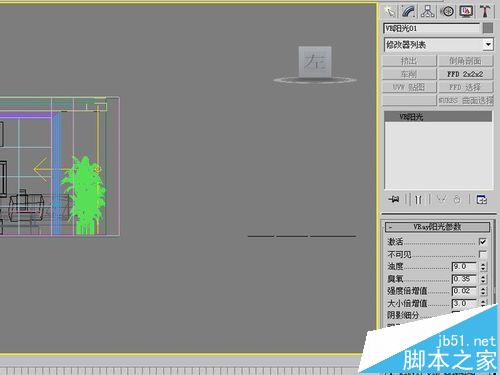Click the ViewCube compass ring
This screenshot has height=375, width=500.
pyautogui.click(x=315, y=80)
